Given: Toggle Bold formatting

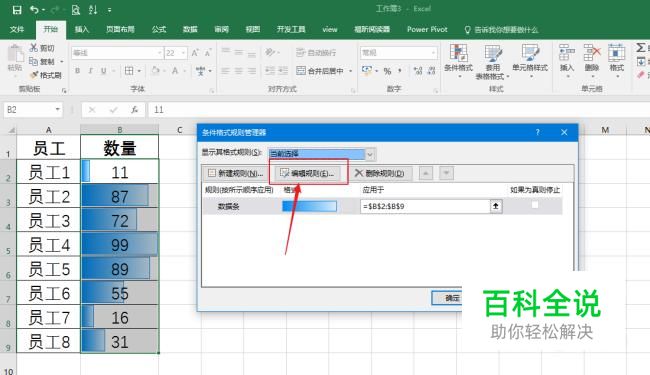Looking at the screenshot, I should 78,71.
